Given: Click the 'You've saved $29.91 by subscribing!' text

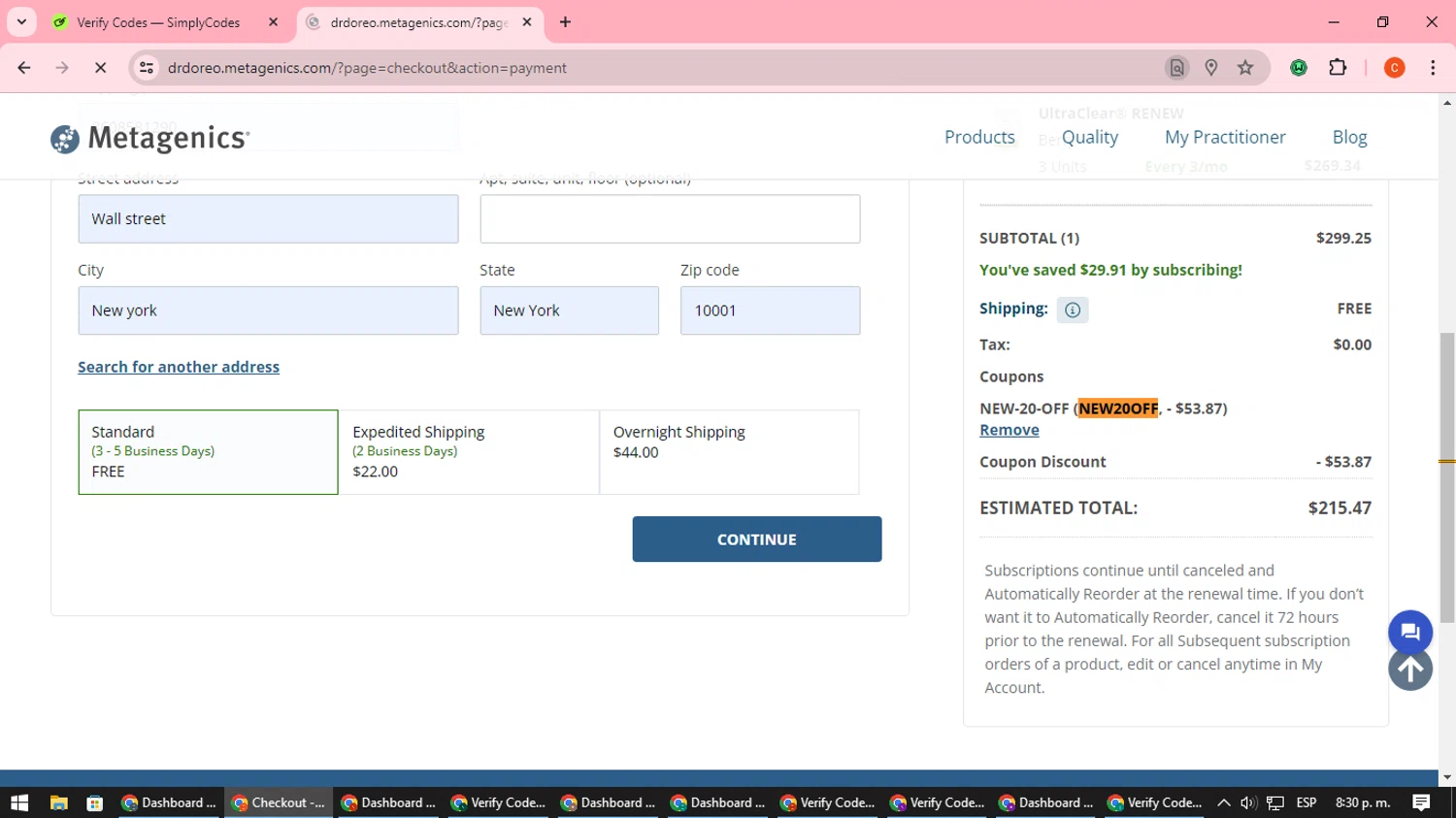Looking at the screenshot, I should click(1110, 270).
